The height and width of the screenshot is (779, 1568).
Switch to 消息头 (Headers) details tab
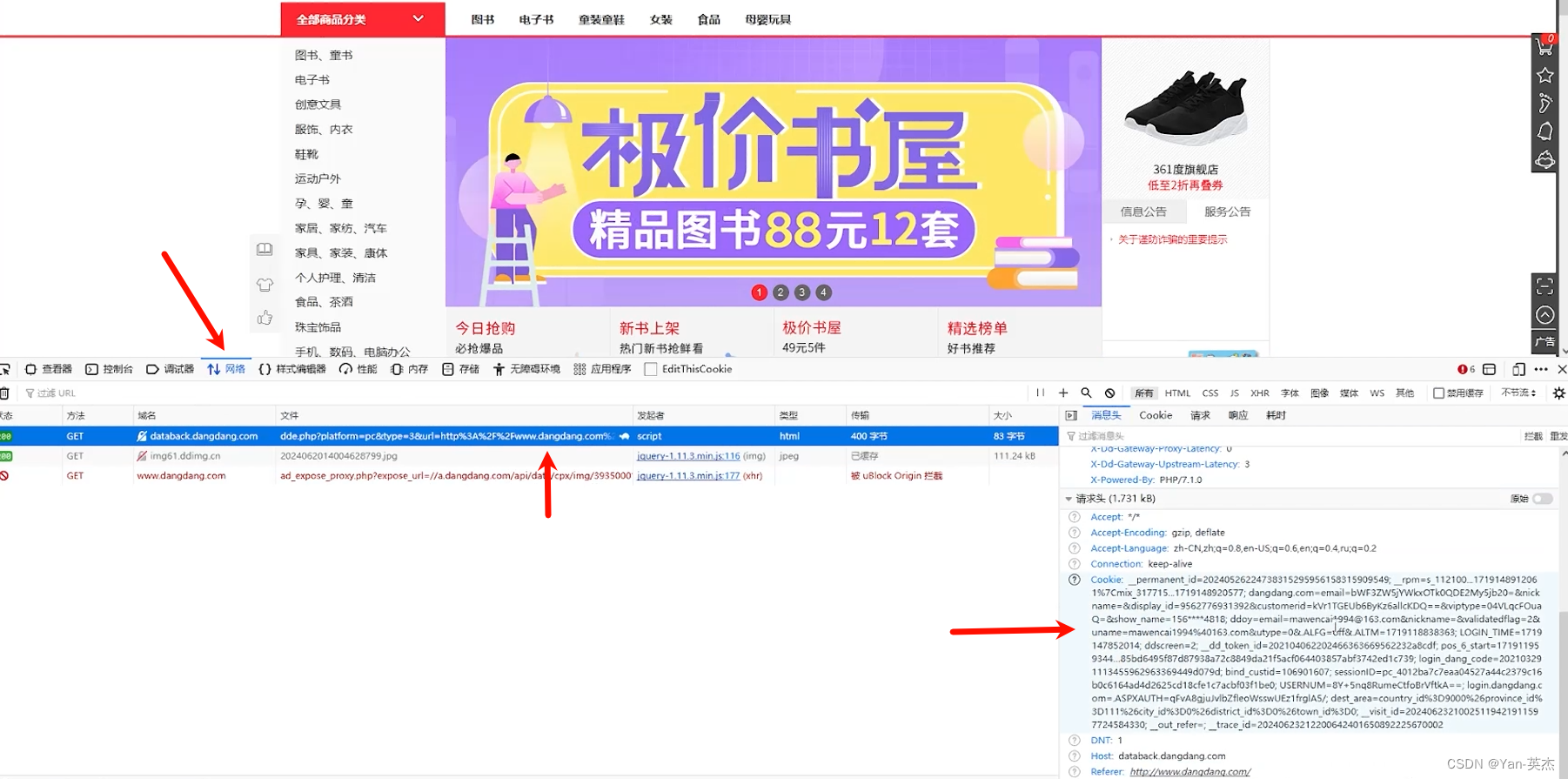point(1106,415)
